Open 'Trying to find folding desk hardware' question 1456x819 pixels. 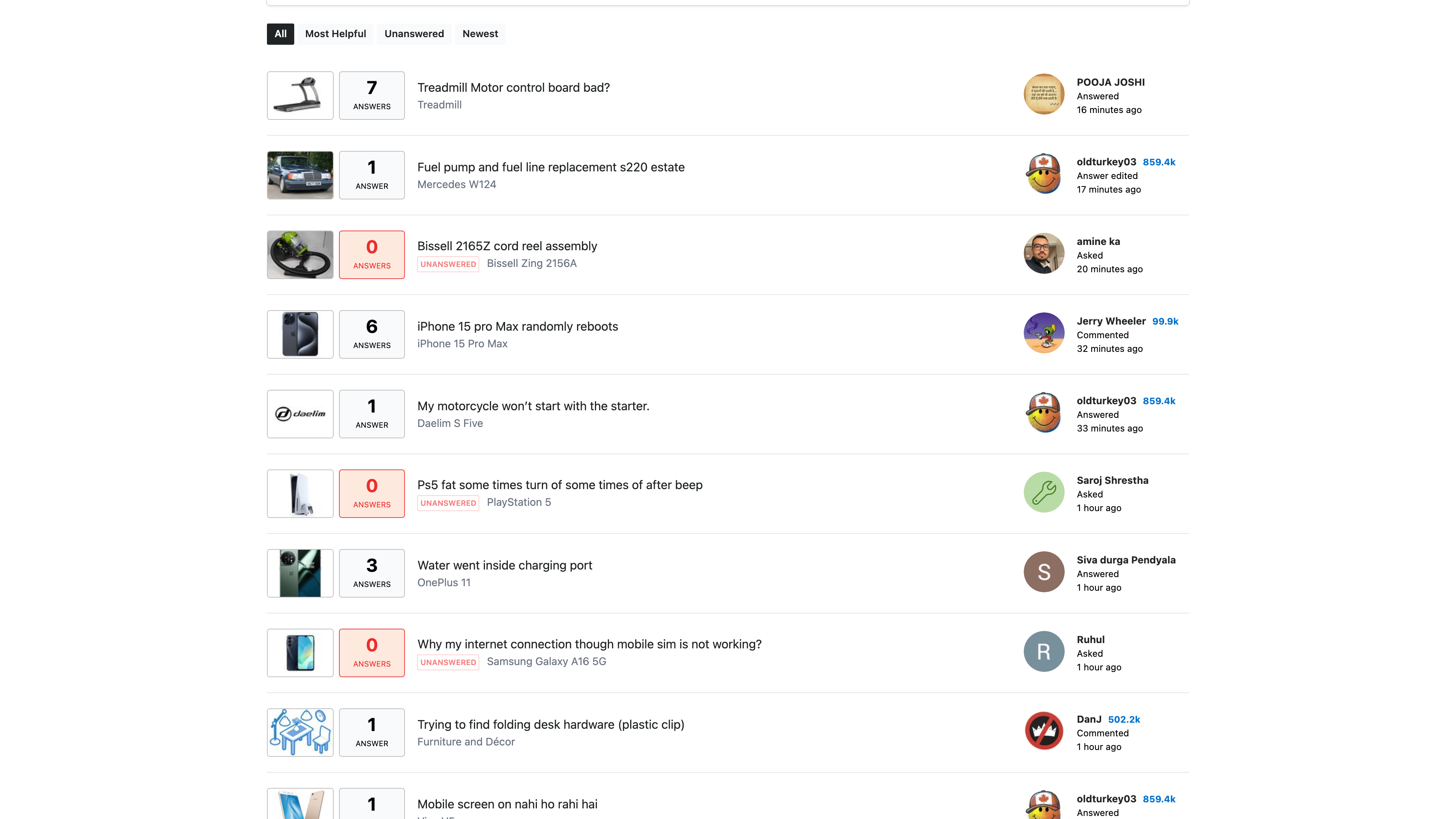pyautogui.click(x=551, y=725)
